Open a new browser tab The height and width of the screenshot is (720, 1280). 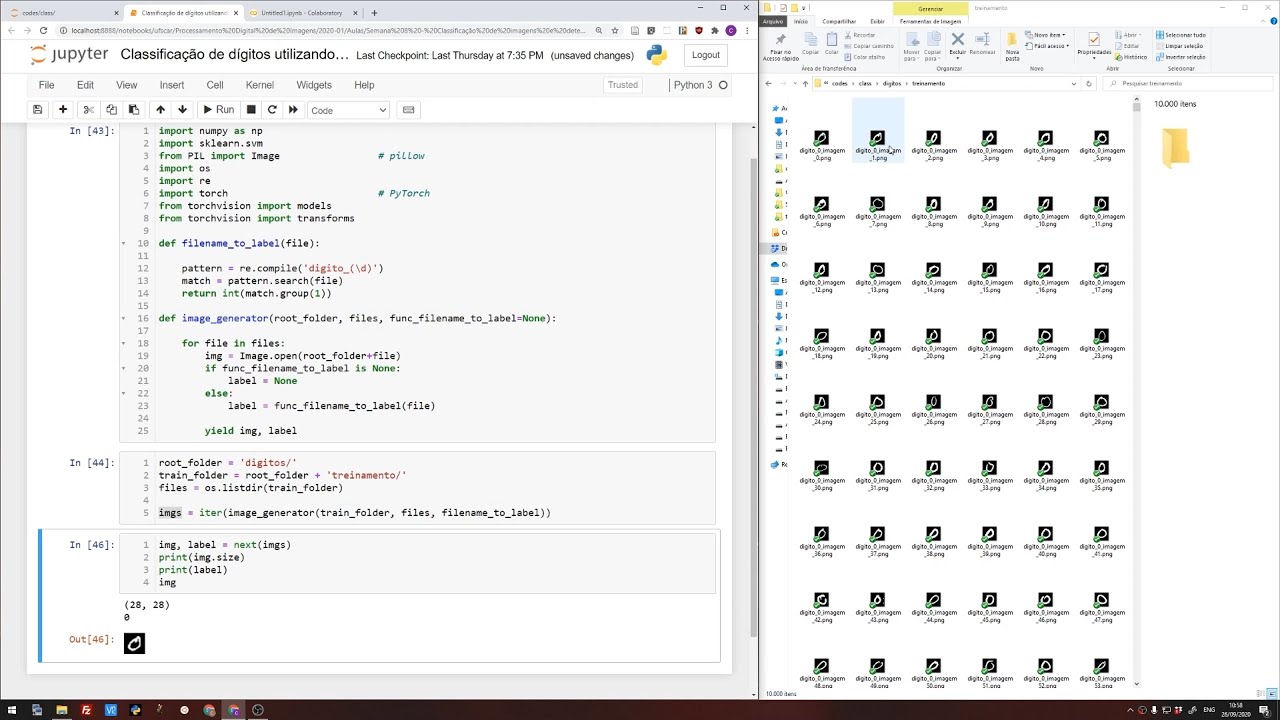(x=374, y=13)
